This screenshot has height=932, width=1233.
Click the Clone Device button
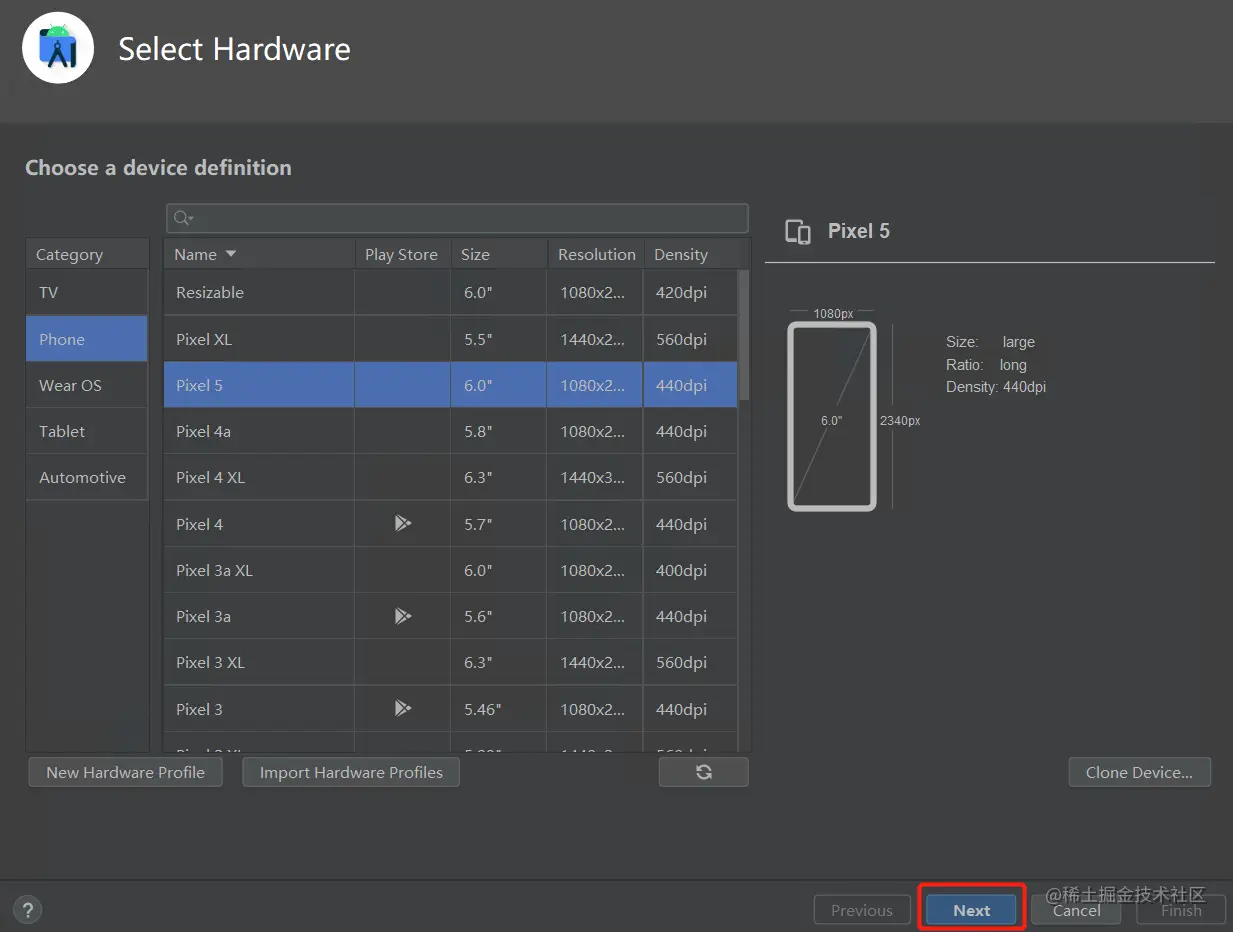1139,772
